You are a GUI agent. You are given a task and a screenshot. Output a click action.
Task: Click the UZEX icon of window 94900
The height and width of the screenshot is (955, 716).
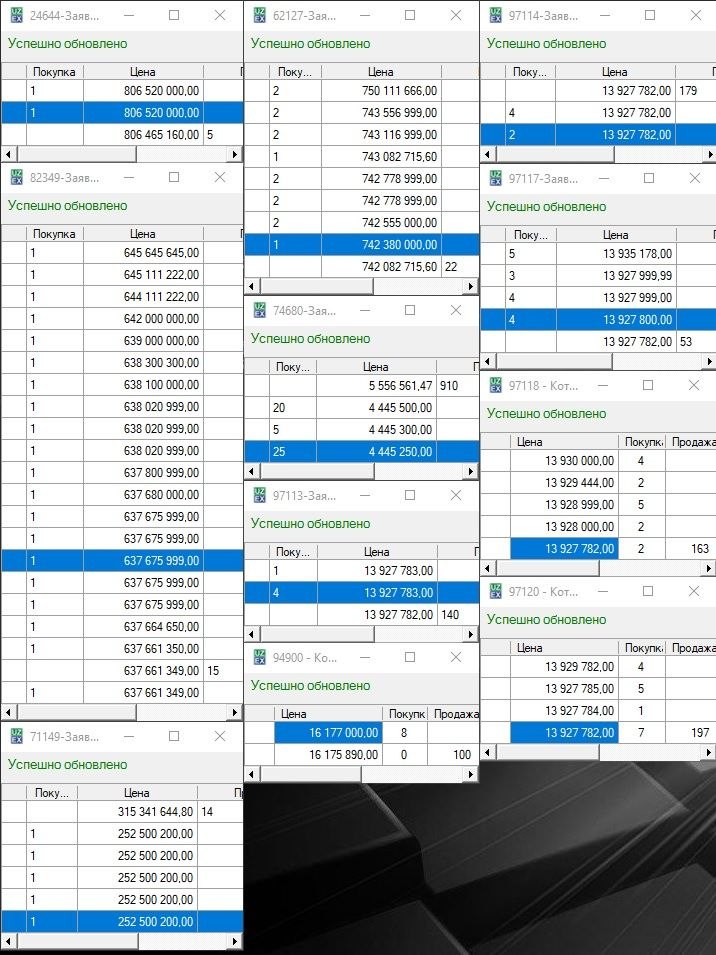259,658
